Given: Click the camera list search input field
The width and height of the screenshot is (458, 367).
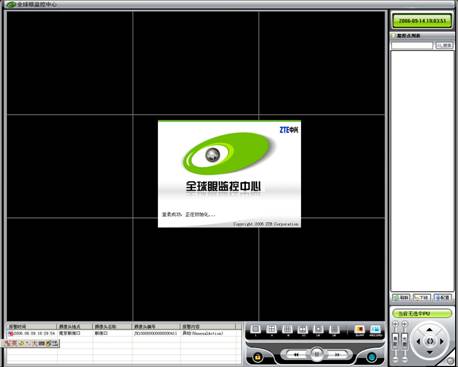Looking at the screenshot, I should coord(412,45).
